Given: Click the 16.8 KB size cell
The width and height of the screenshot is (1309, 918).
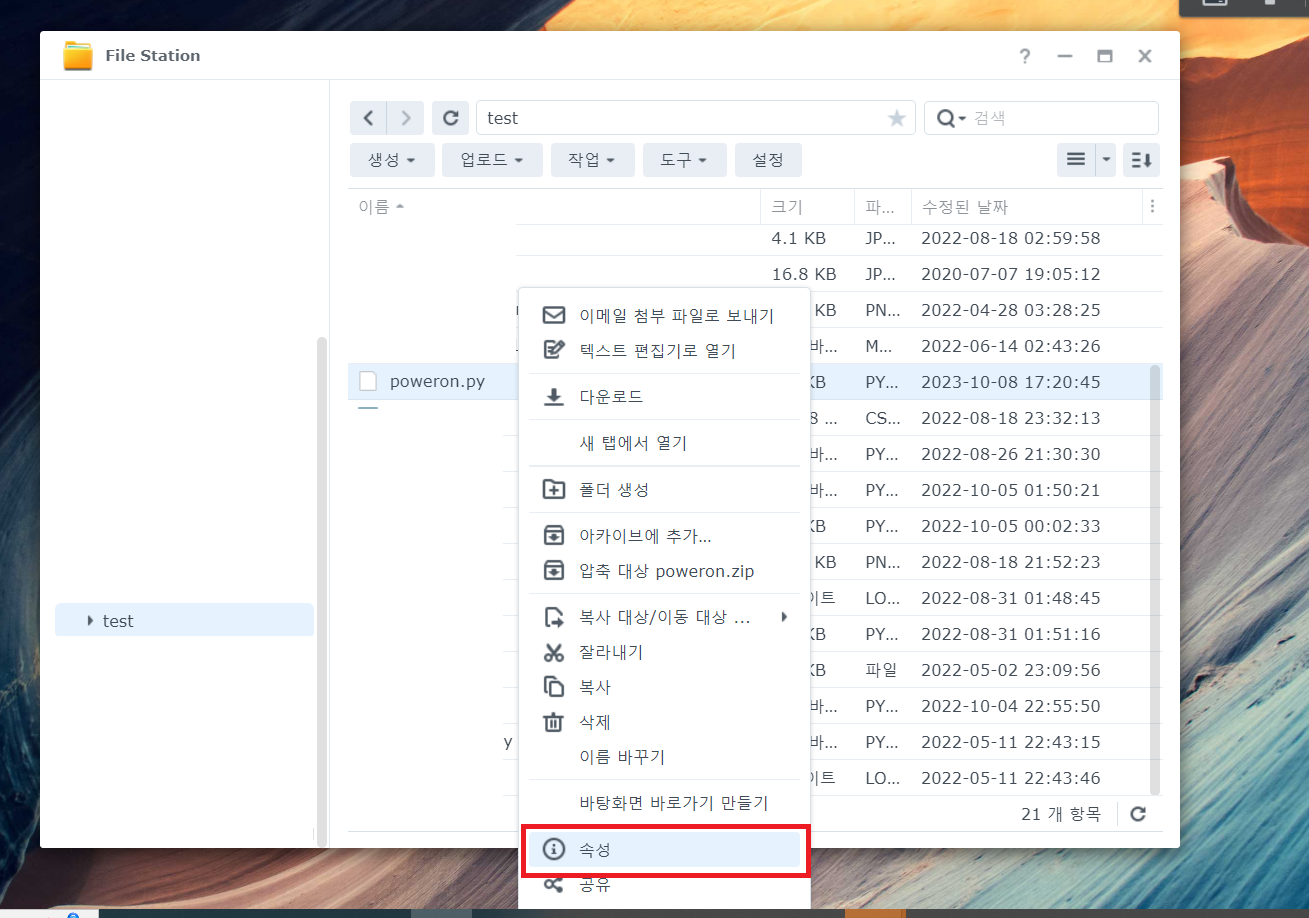Looking at the screenshot, I should point(803,274).
